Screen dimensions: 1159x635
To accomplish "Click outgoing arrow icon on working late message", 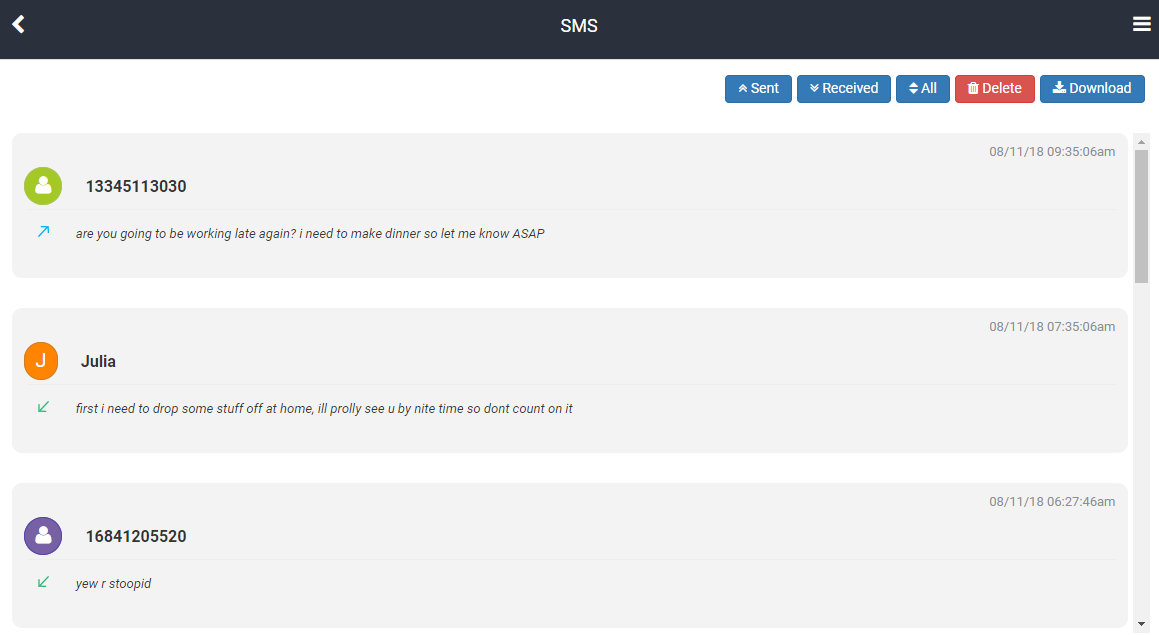I will (44, 232).
